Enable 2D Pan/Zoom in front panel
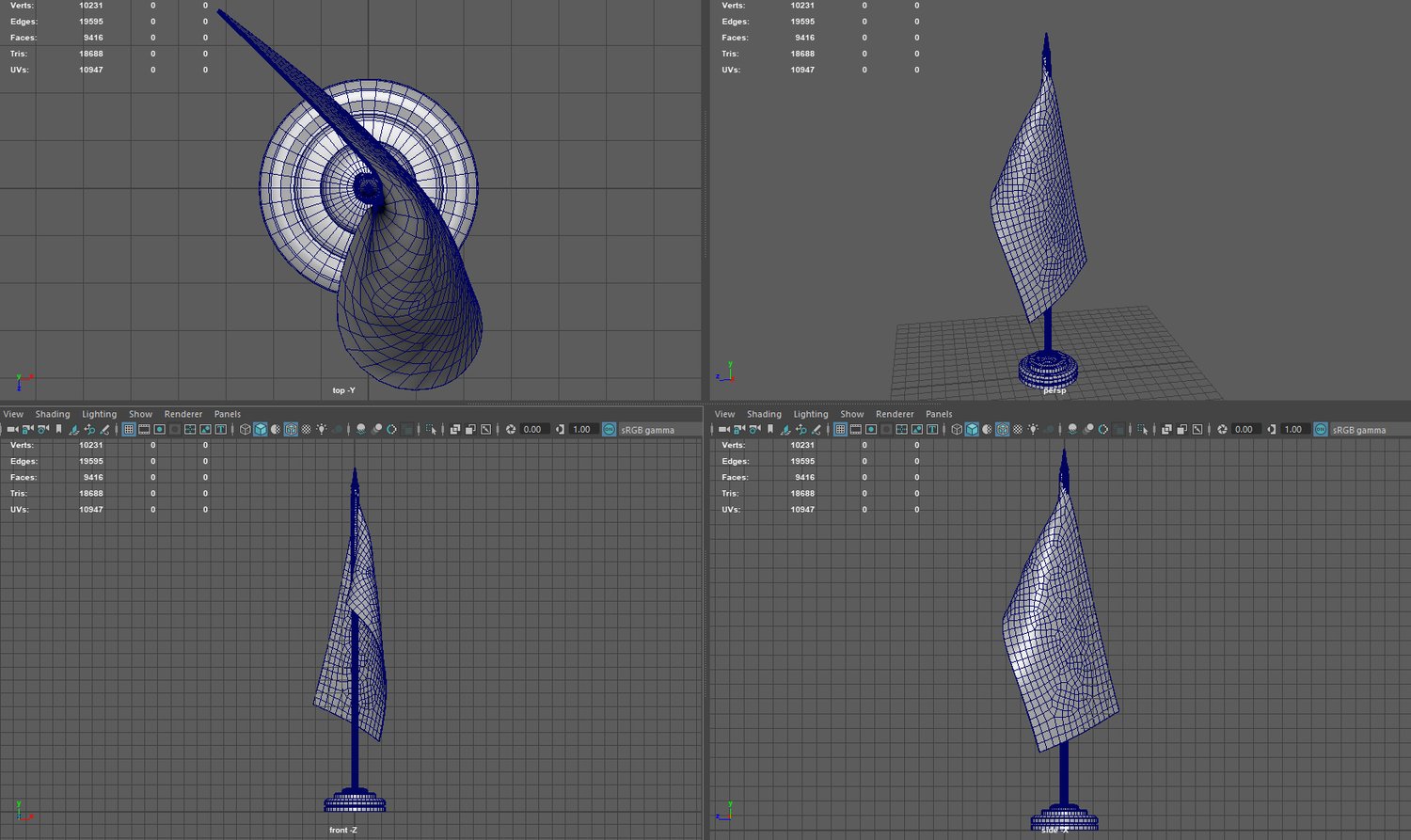 coord(89,430)
